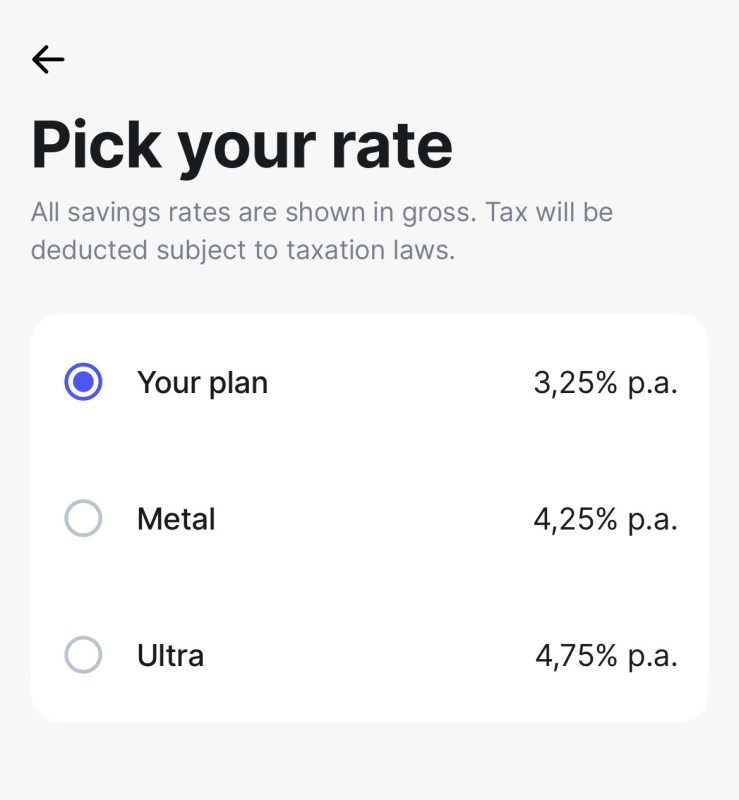This screenshot has width=739, height=800.
Task: Click 'Tax will be' in the subtitle
Action: (x=558, y=213)
